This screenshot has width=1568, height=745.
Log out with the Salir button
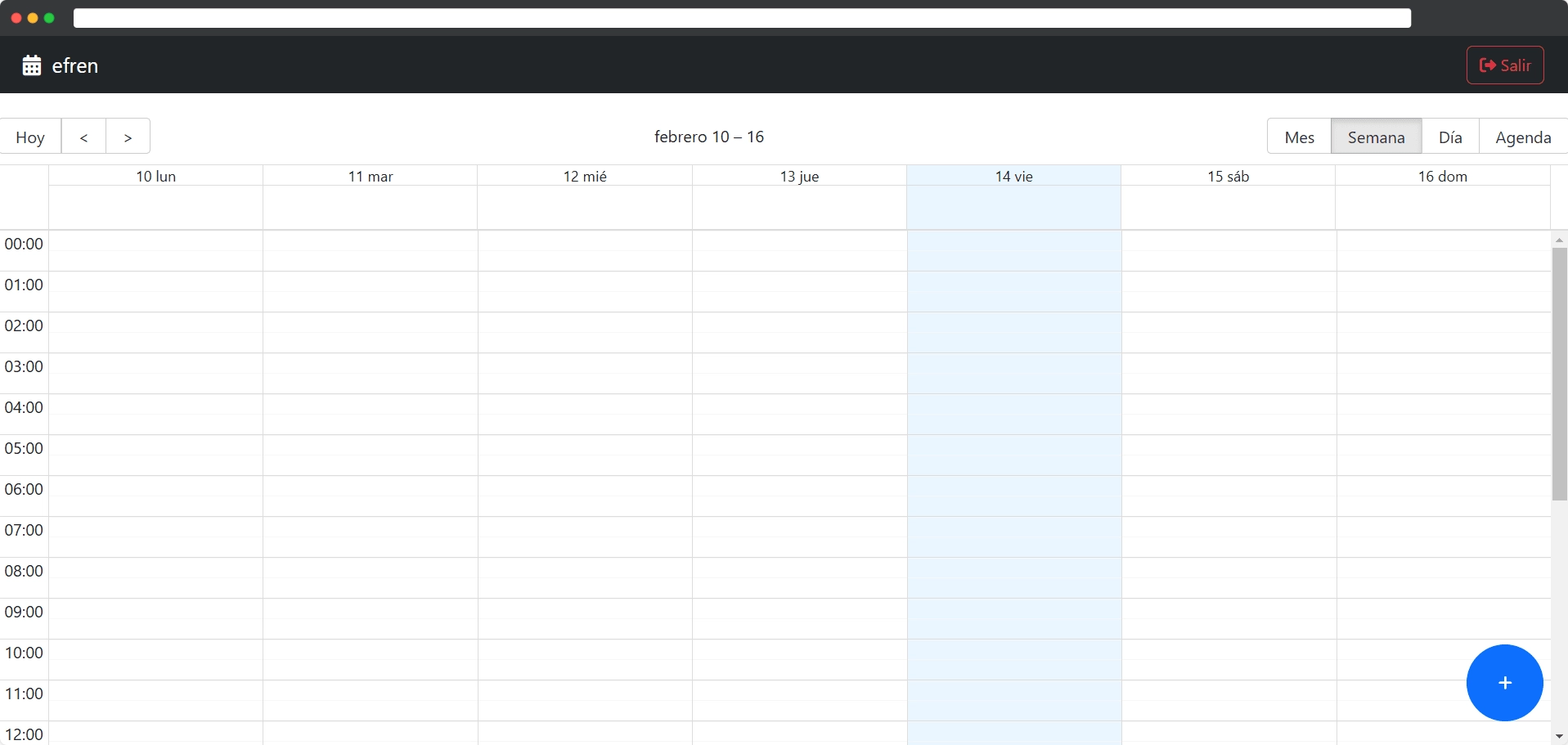1504,65
